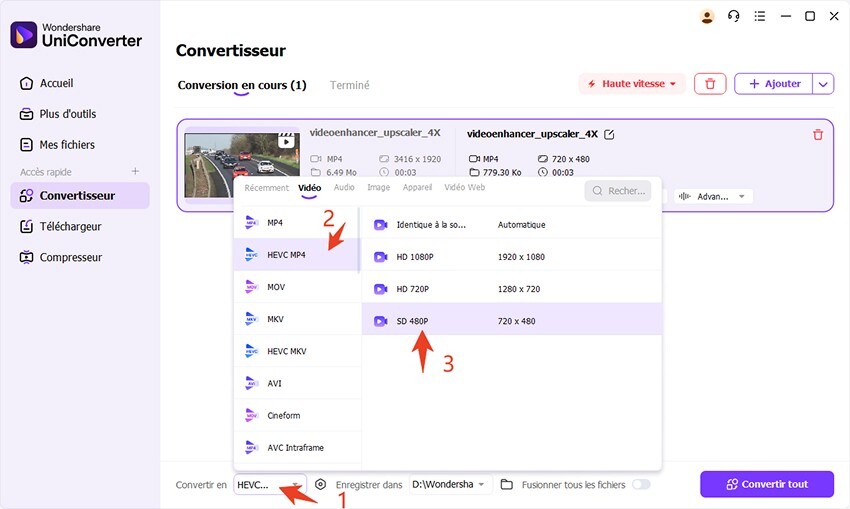Select HD 1080P resolution preset
Viewport: 850px width, 509px height.
[512, 257]
